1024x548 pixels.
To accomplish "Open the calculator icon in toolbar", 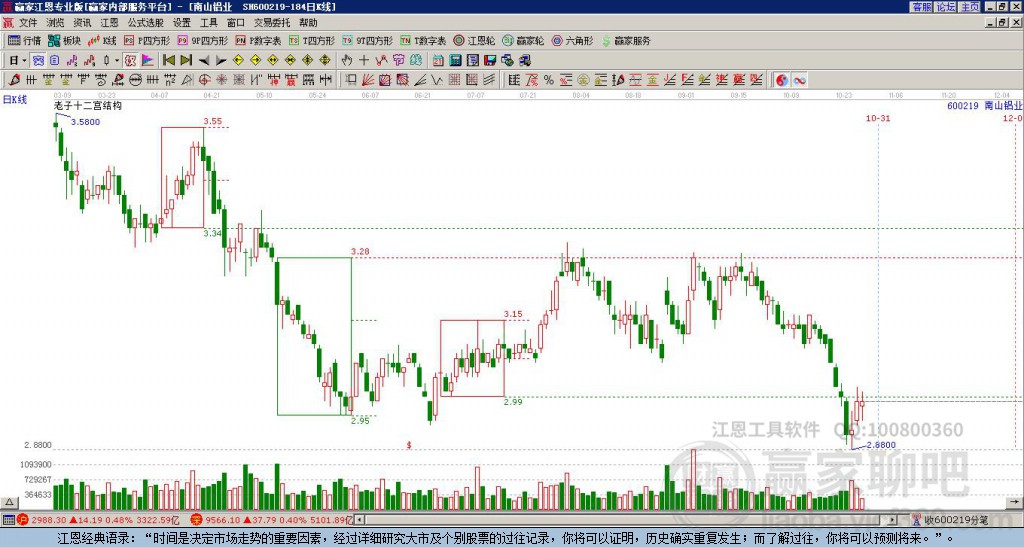I will (456, 60).
